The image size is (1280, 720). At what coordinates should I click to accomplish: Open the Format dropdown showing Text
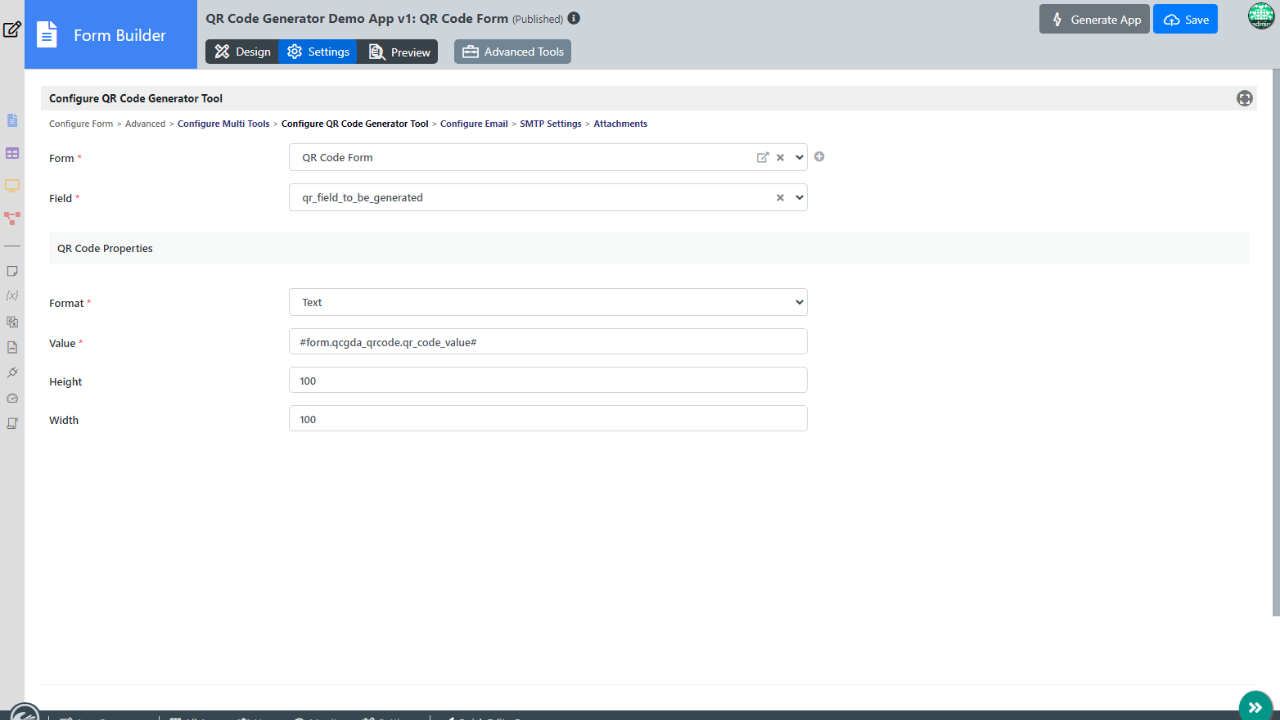[548, 302]
